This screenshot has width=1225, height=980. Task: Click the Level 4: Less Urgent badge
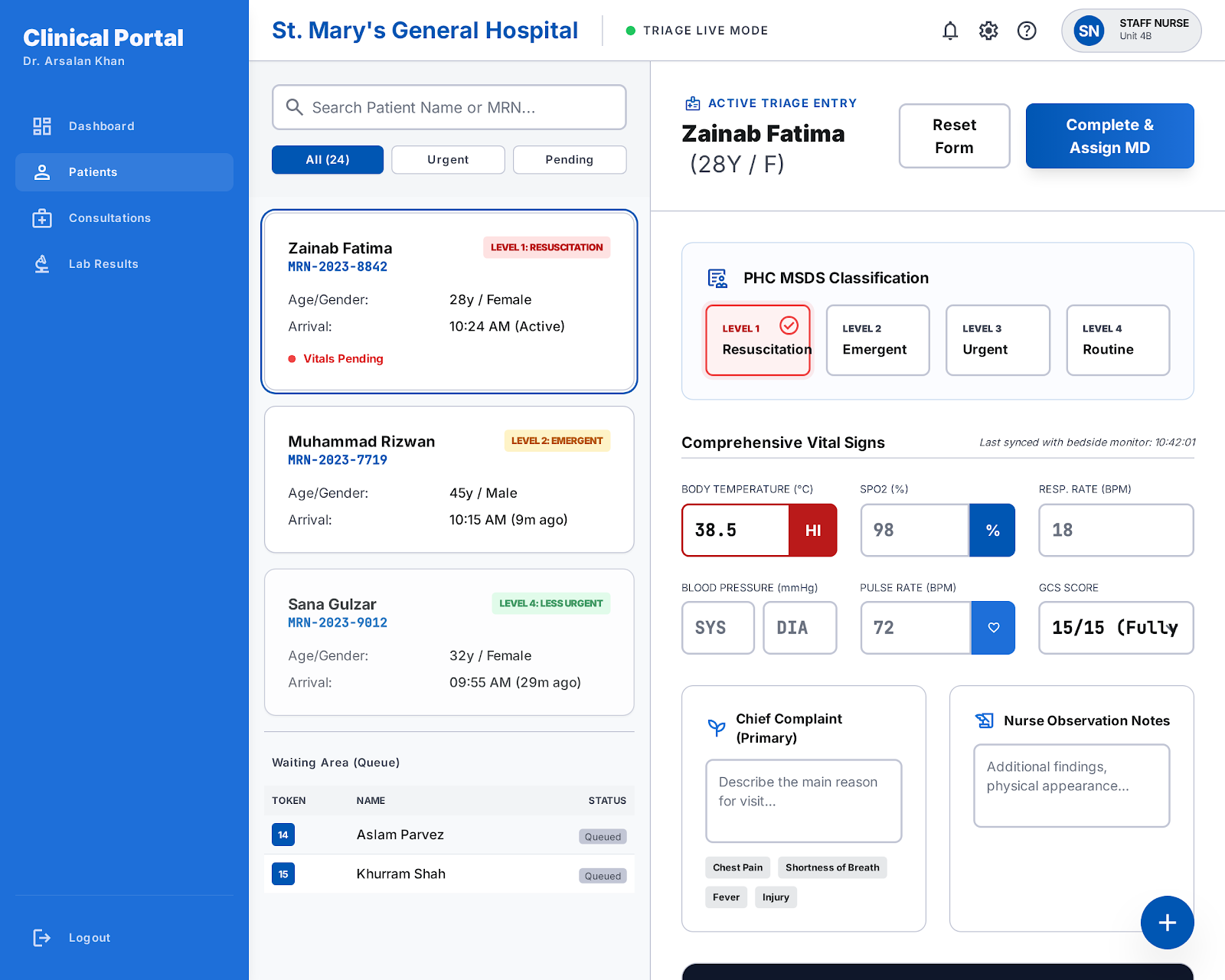click(x=551, y=603)
